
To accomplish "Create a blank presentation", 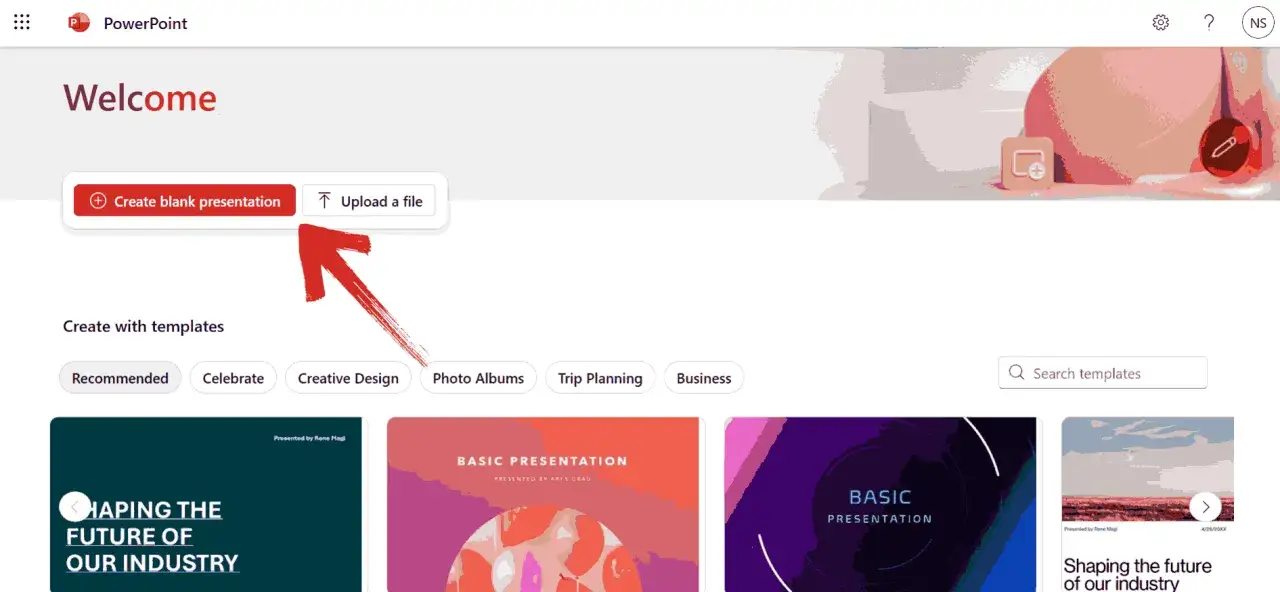I will [x=185, y=201].
